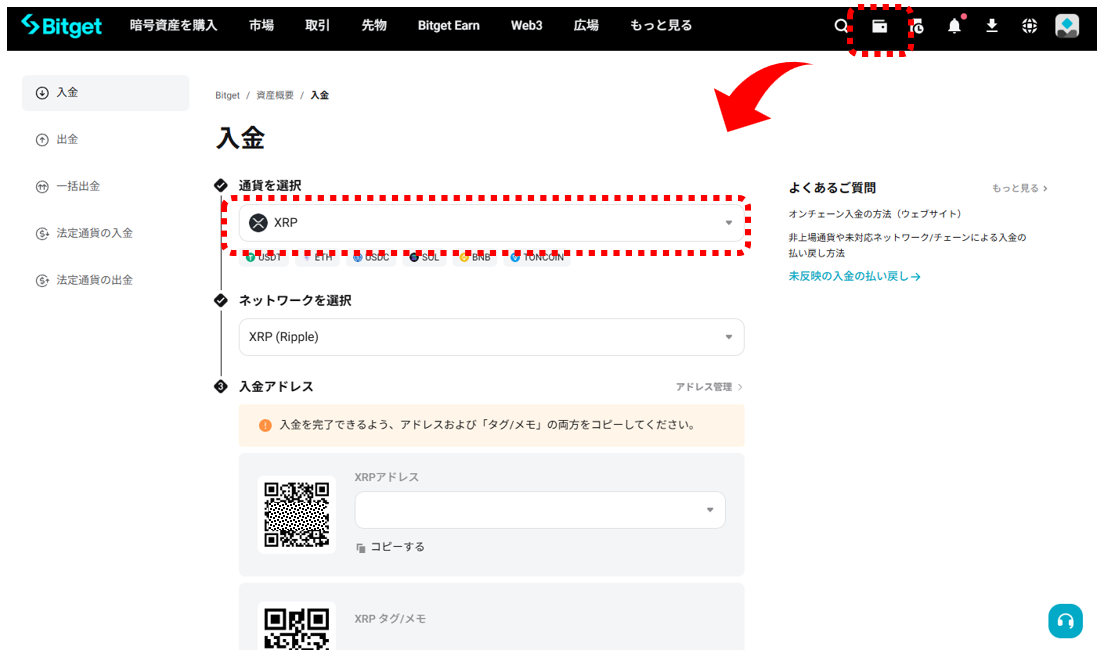This screenshot has width=1112, height=656.
Task: Open the notifications bell icon
Action: tap(954, 26)
